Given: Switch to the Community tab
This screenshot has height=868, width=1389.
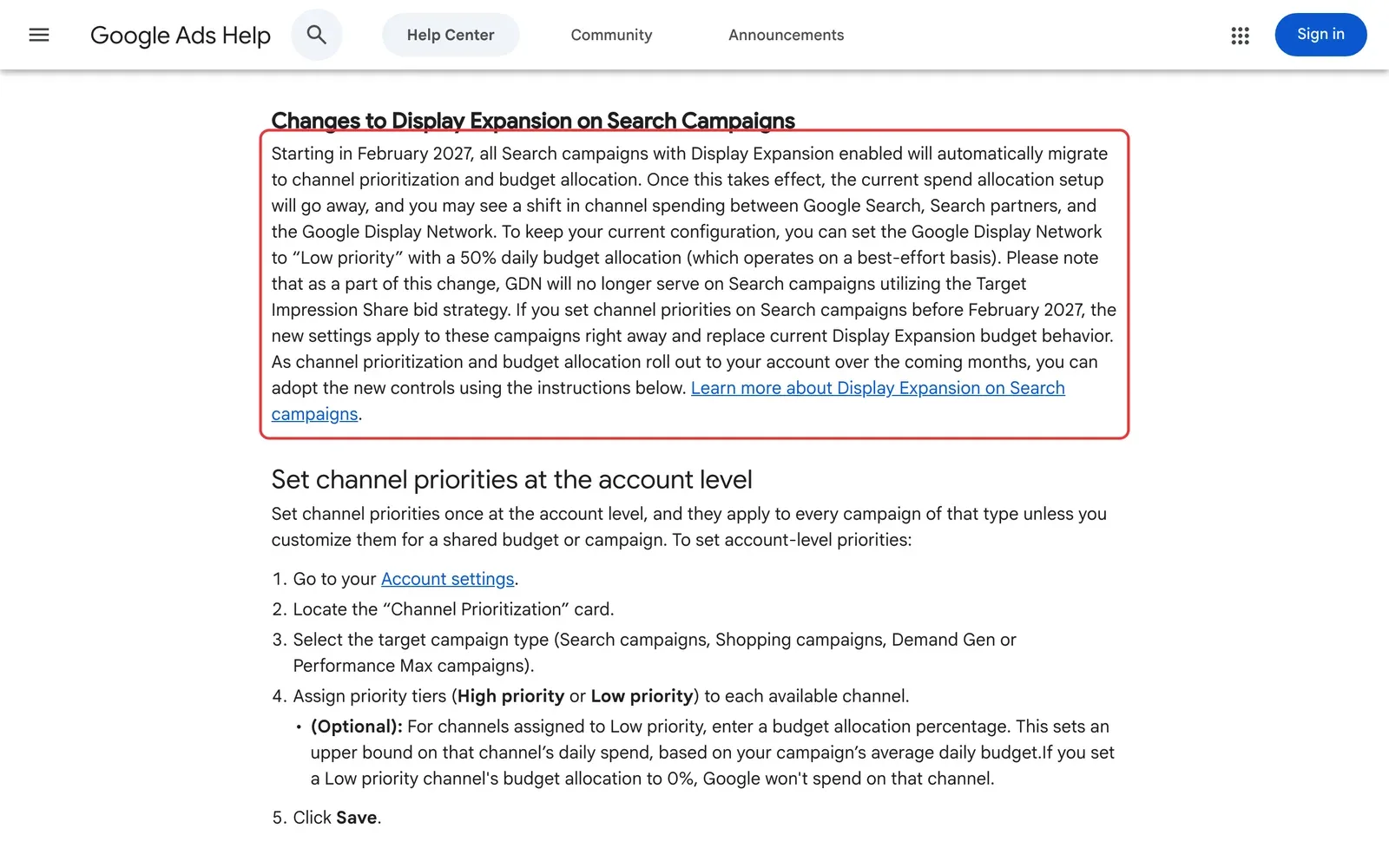Looking at the screenshot, I should (x=611, y=35).
